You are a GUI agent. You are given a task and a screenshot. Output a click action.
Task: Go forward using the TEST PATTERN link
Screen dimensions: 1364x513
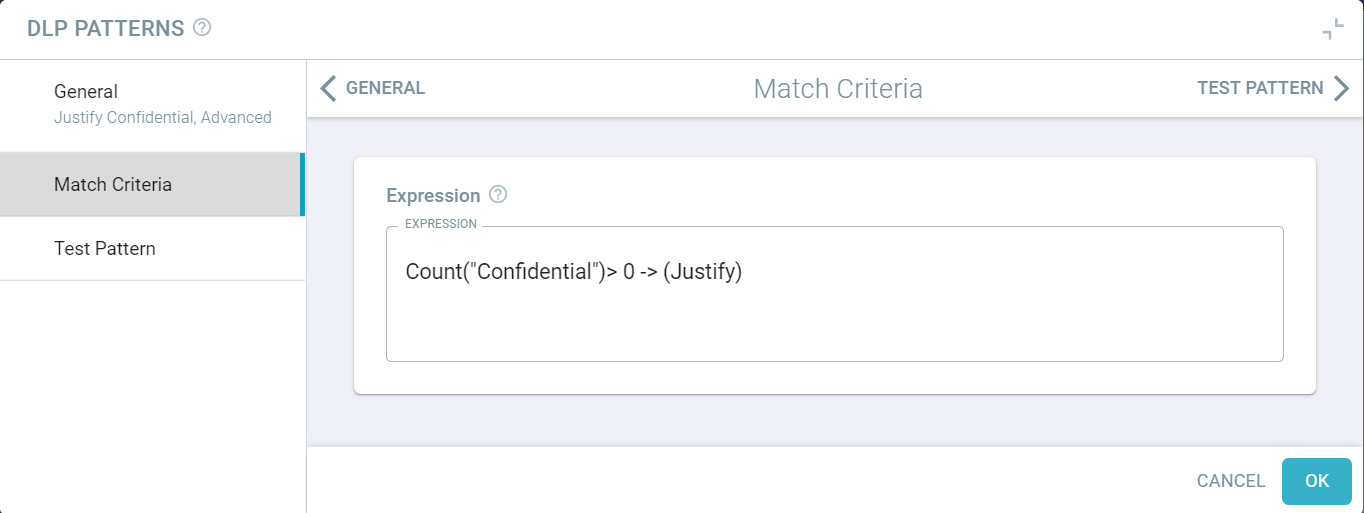coord(1260,88)
